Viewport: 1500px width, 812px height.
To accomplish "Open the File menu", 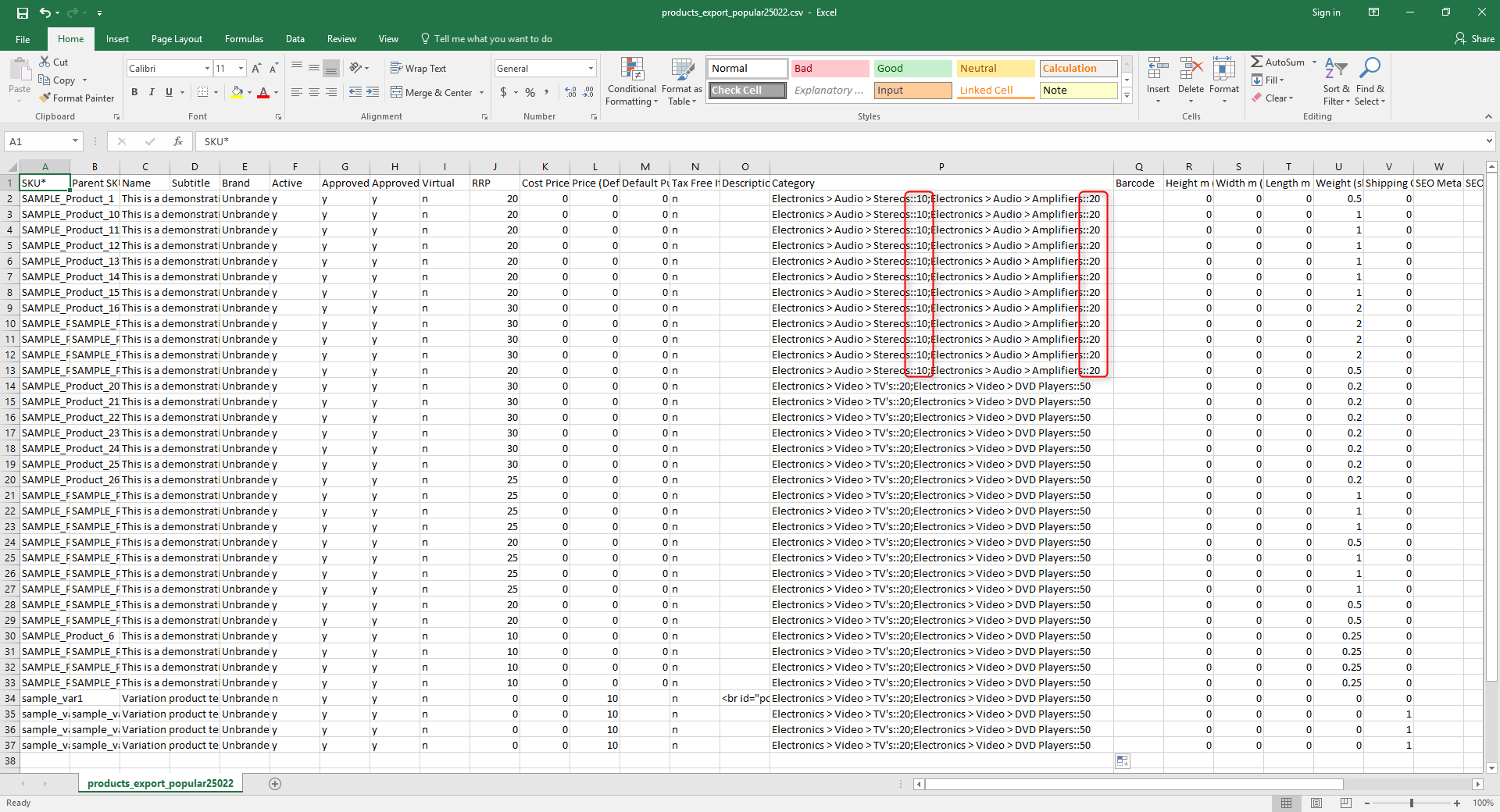I will (23, 39).
